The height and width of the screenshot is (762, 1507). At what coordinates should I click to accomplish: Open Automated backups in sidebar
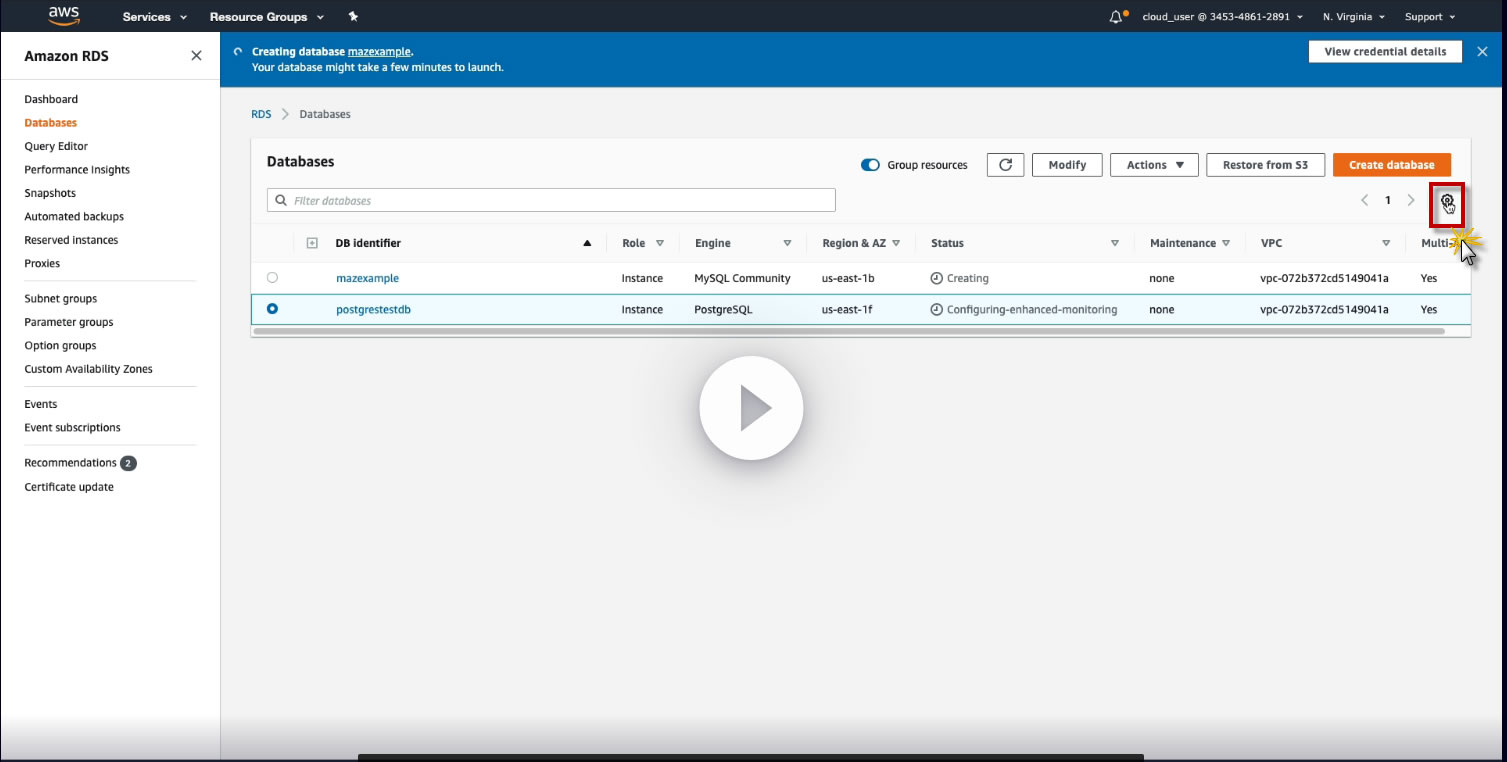point(74,216)
